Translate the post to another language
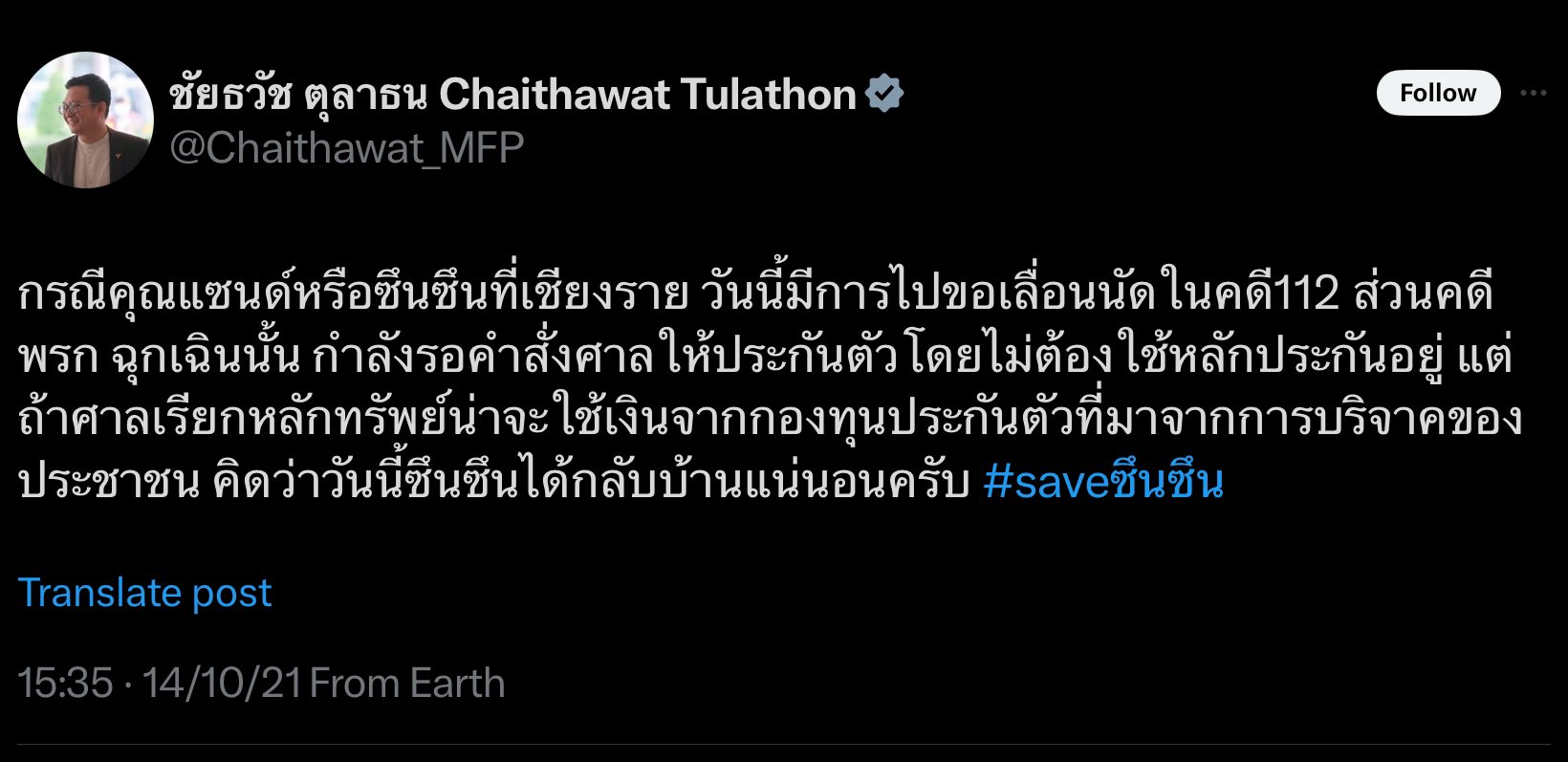 pyautogui.click(x=144, y=593)
